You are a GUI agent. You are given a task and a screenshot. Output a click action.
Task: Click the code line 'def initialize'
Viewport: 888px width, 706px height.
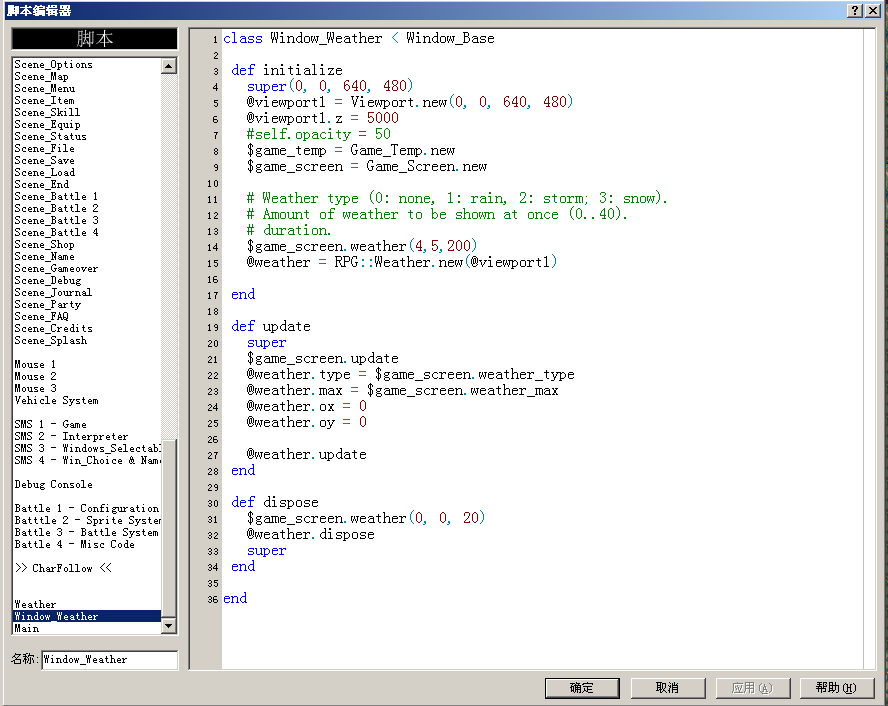coord(287,70)
